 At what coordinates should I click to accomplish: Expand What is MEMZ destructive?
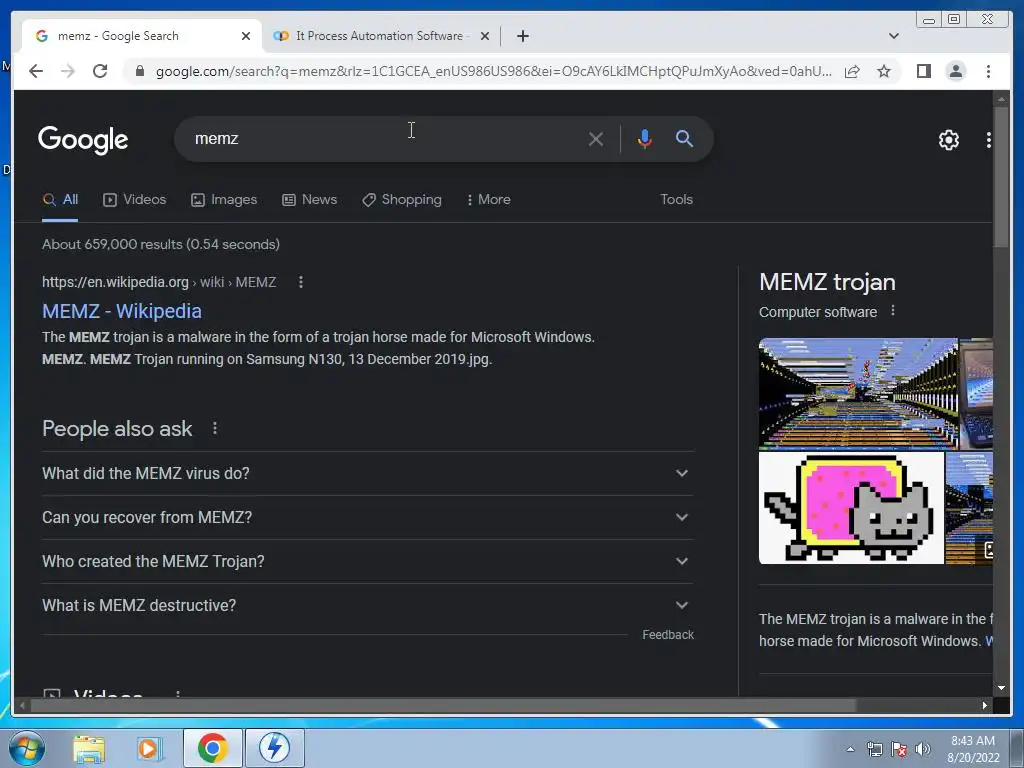(368, 605)
